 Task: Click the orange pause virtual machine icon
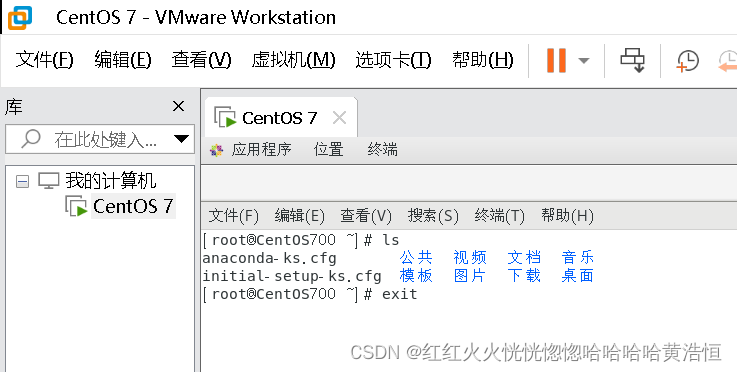pos(556,60)
